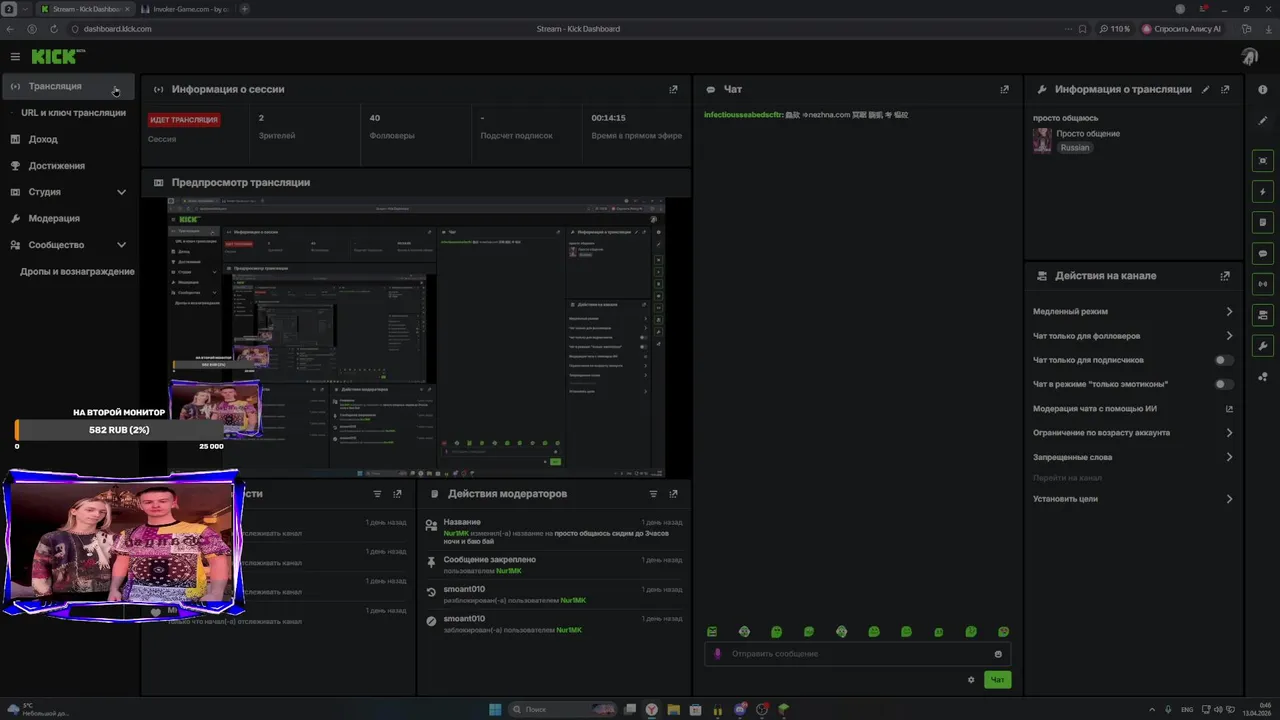Select Трансляция in left sidebar
Viewport: 1280px width, 720px height.
[68, 86]
